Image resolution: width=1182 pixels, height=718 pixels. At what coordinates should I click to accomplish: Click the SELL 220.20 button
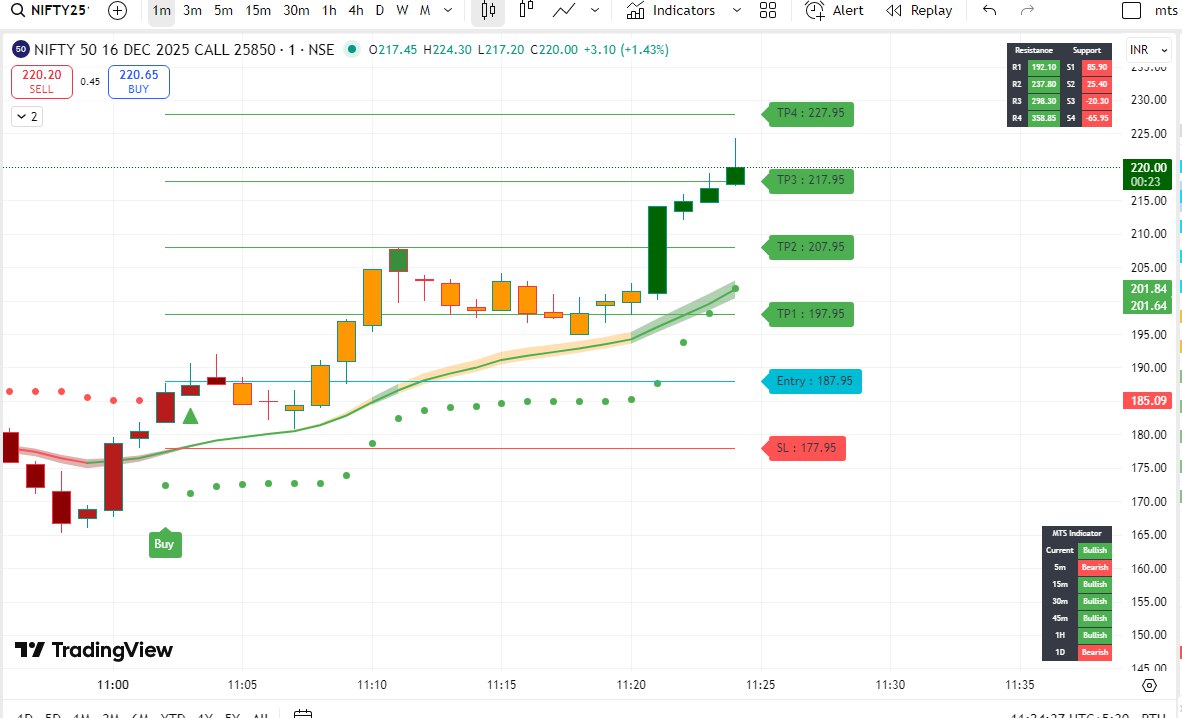pyautogui.click(x=41, y=81)
